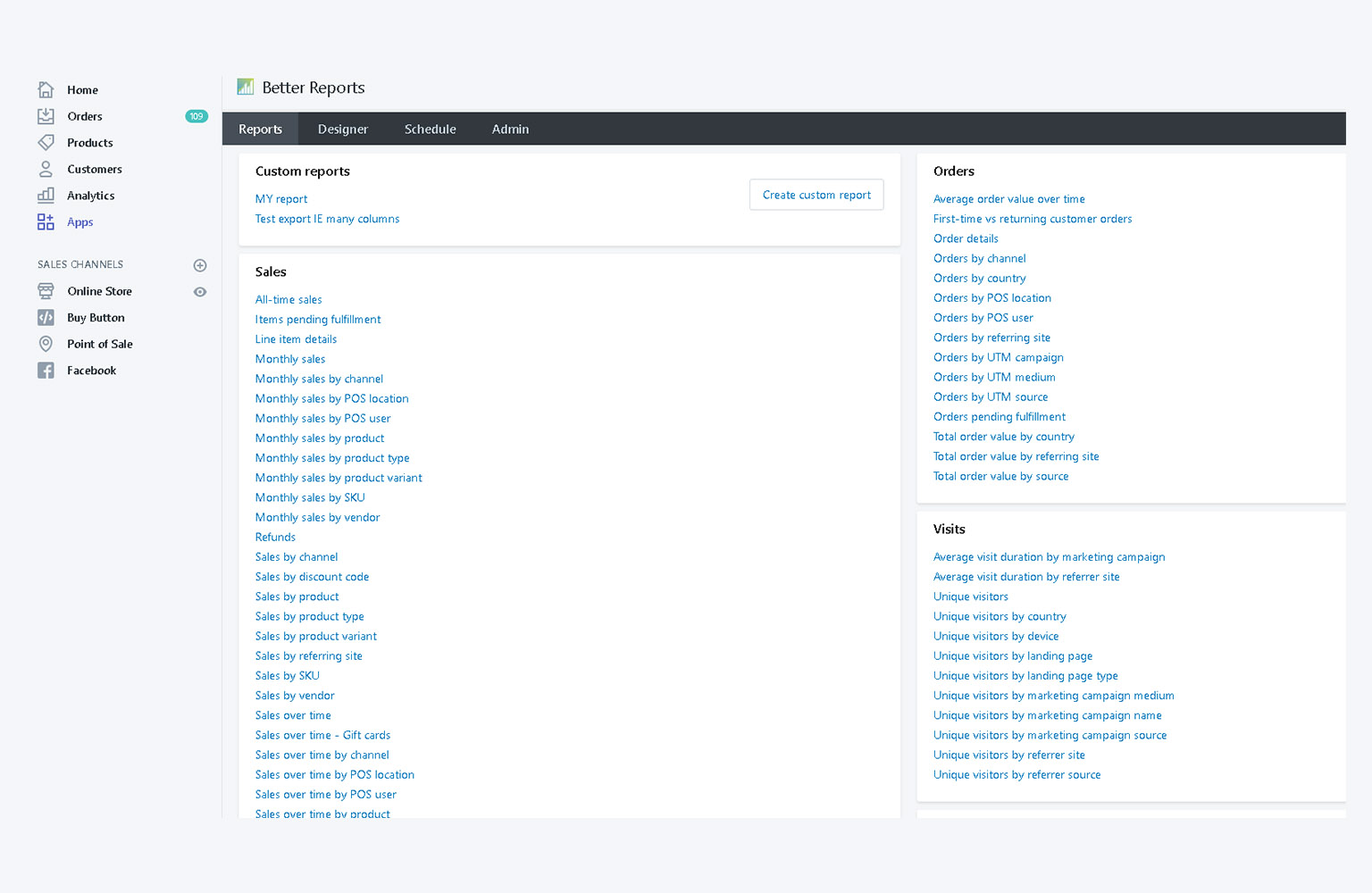
Task: Open Orders via its inbox icon
Action: pos(46,116)
